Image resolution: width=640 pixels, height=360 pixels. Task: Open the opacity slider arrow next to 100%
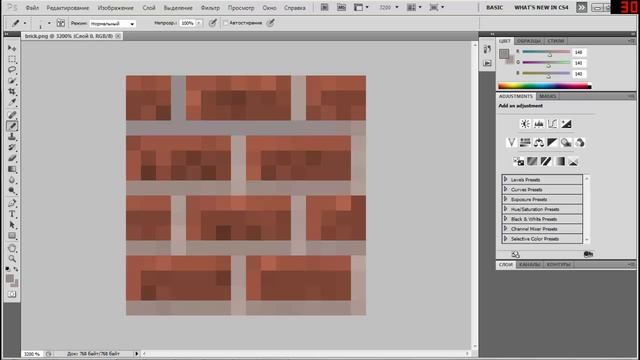tap(199, 23)
